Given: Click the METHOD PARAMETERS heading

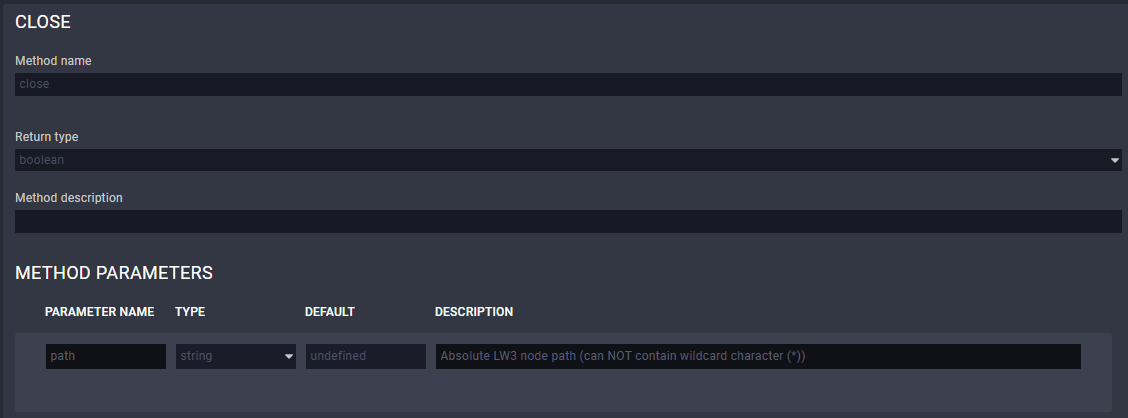Looking at the screenshot, I should [114, 272].
